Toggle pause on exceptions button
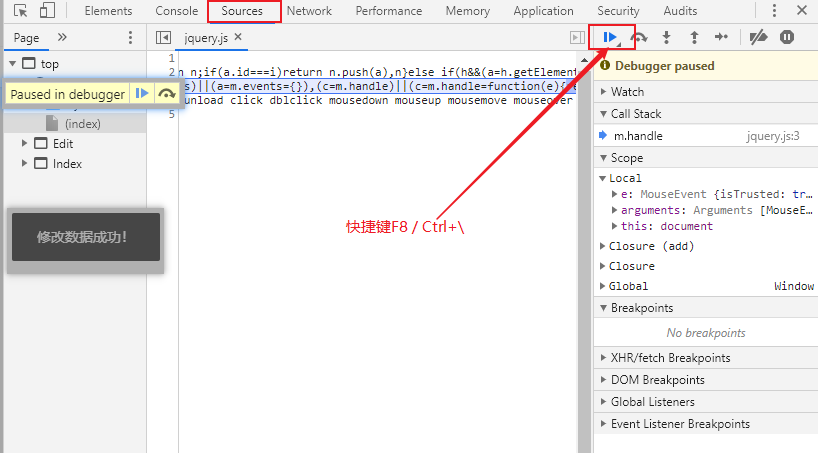 787,37
